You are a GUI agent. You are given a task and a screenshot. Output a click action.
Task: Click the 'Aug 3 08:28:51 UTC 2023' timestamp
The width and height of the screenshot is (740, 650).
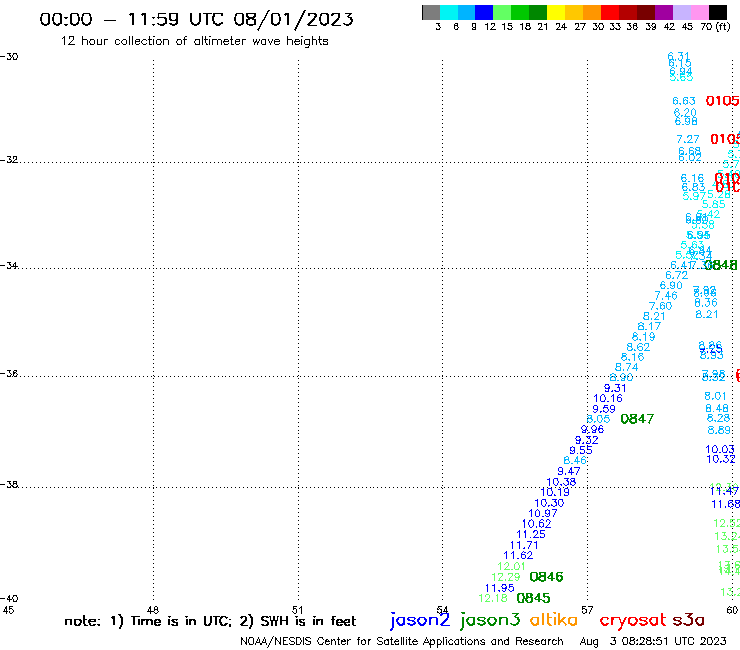tap(653, 641)
